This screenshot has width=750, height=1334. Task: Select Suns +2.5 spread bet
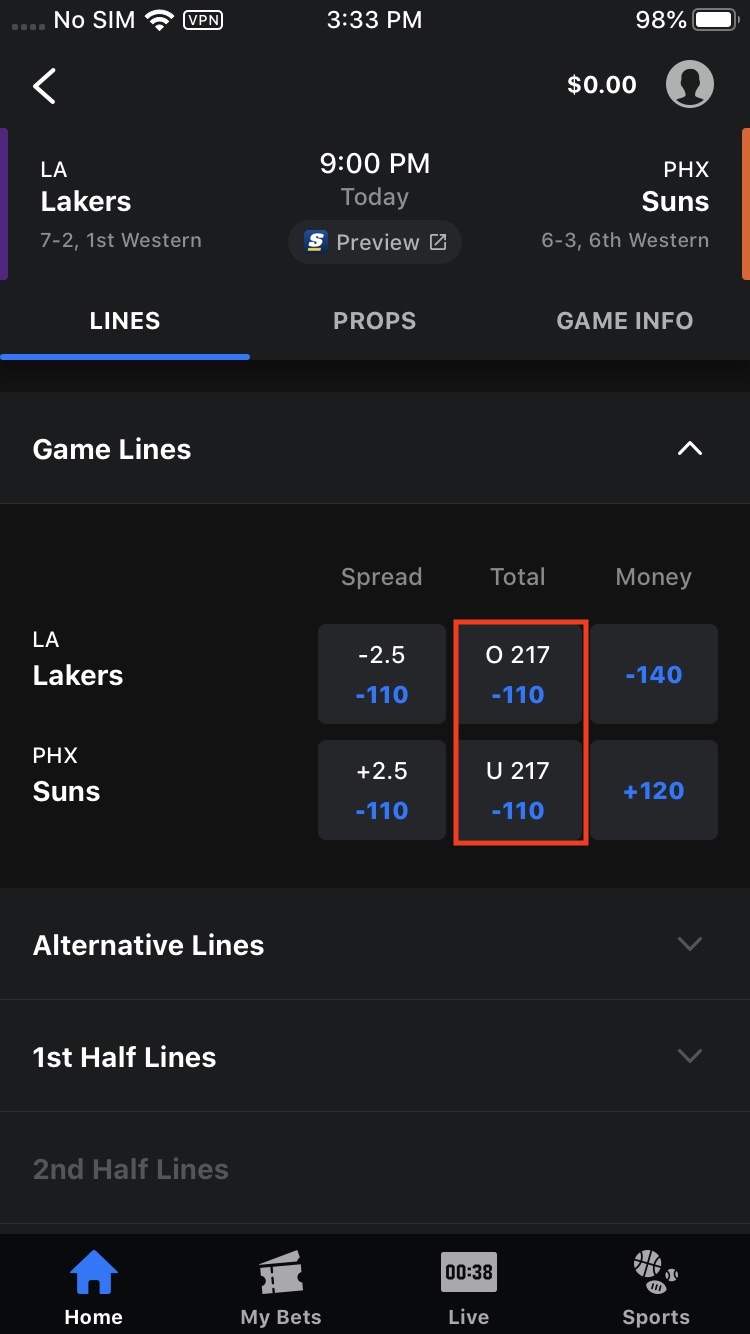coord(382,790)
